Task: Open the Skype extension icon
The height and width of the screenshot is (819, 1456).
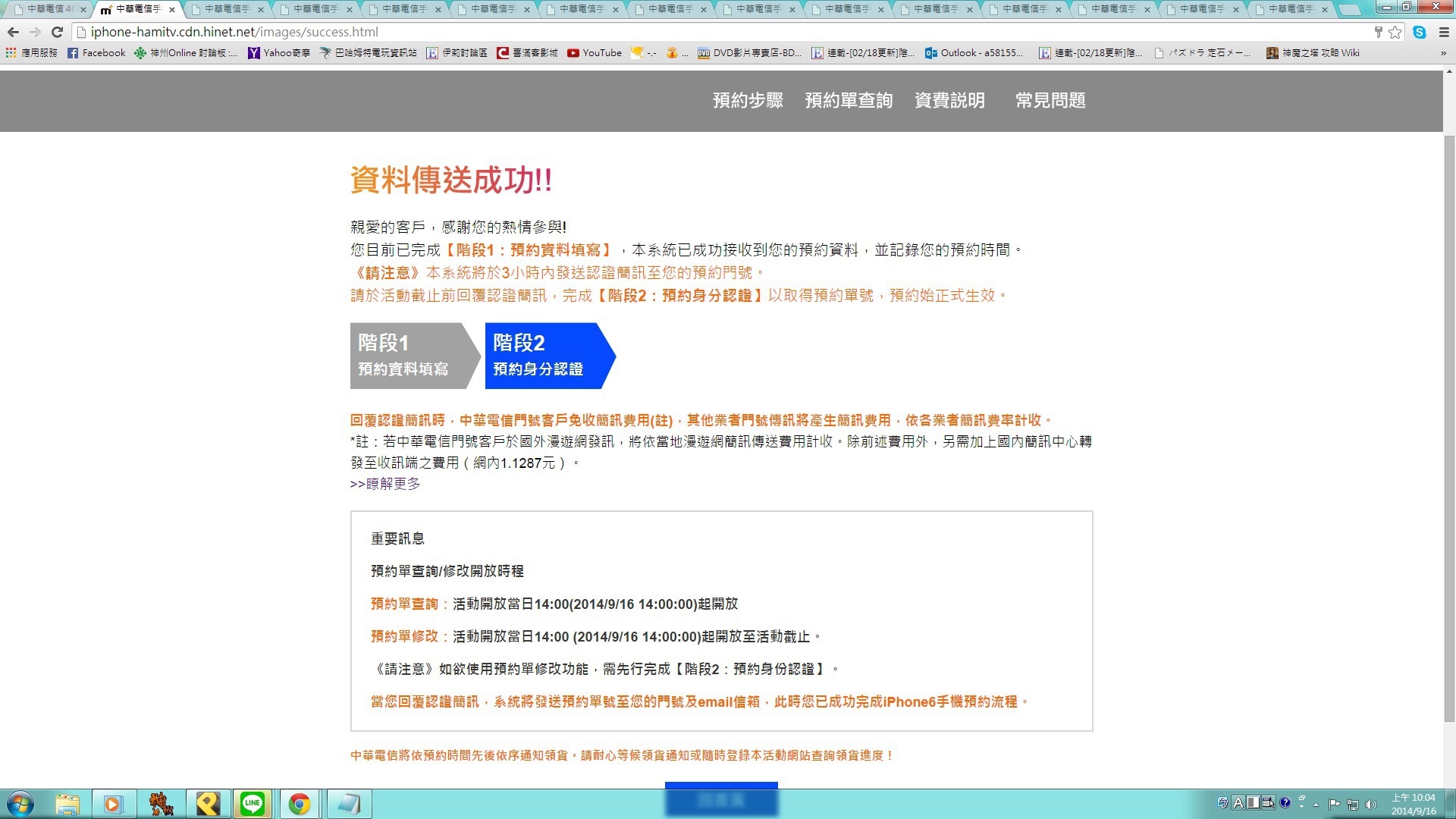Action: (x=1420, y=32)
